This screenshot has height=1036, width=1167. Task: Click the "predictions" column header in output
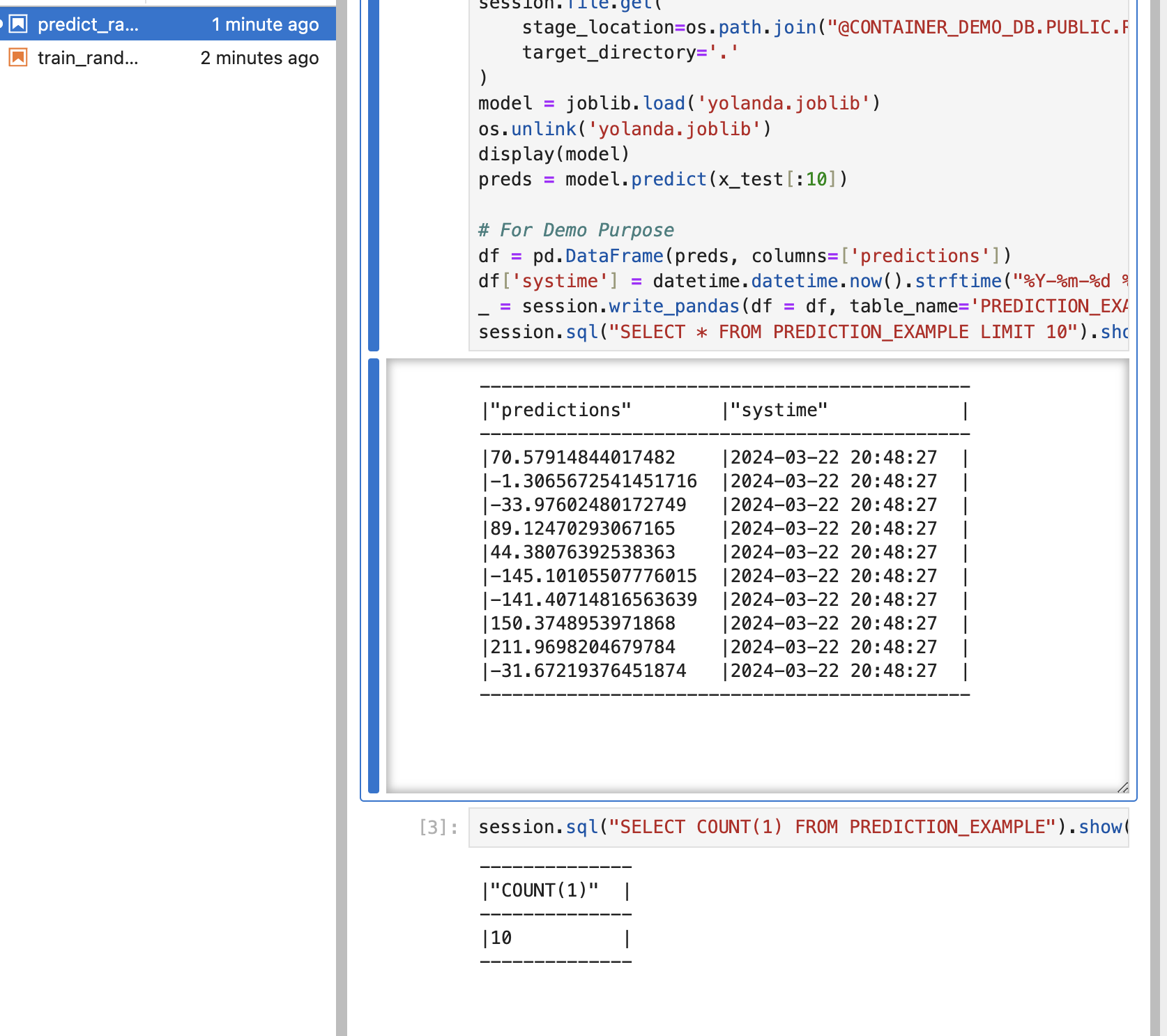(x=561, y=410)
